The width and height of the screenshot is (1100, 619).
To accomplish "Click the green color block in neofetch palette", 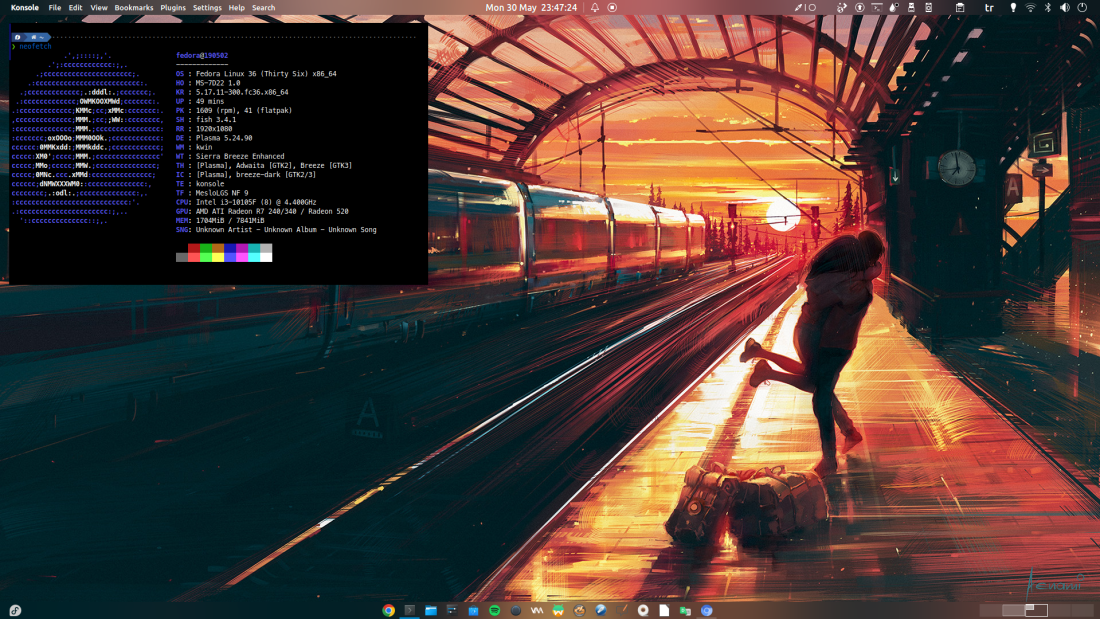I will pos(206,253).
